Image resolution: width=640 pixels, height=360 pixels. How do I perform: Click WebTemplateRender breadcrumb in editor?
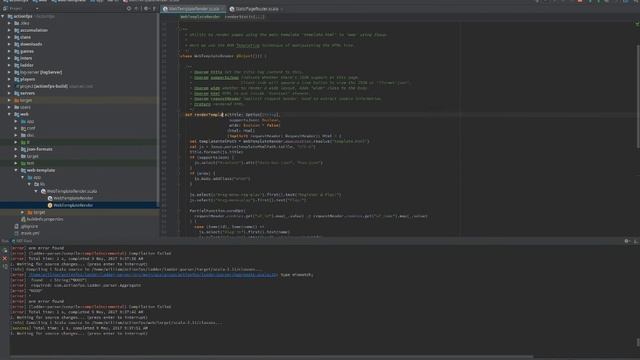tap(200, 17)
